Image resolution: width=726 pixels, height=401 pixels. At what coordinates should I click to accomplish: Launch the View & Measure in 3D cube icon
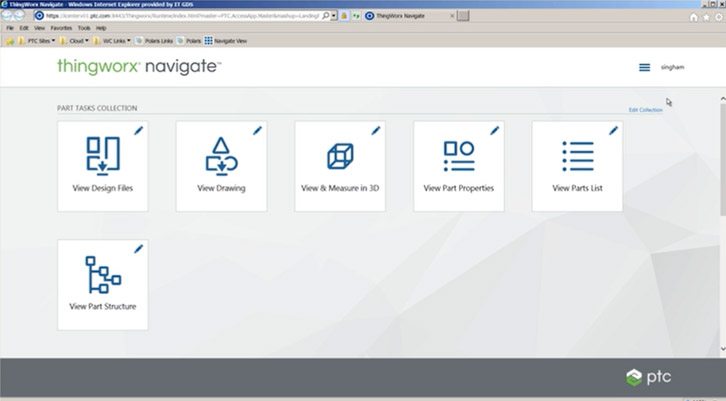(x=340, y=156)
